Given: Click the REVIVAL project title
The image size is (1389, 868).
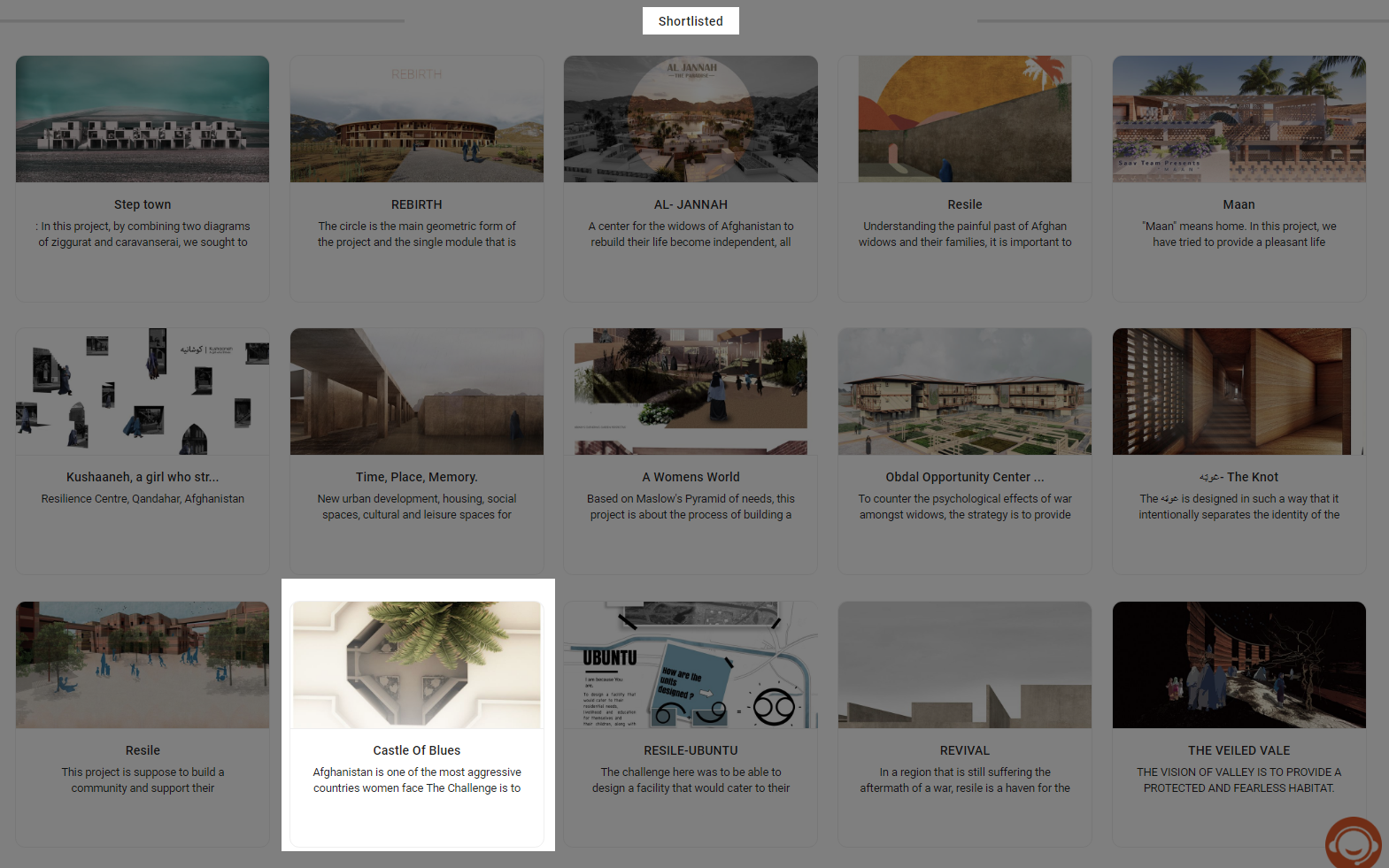Looking at the screenshot, I should [964, 750].
